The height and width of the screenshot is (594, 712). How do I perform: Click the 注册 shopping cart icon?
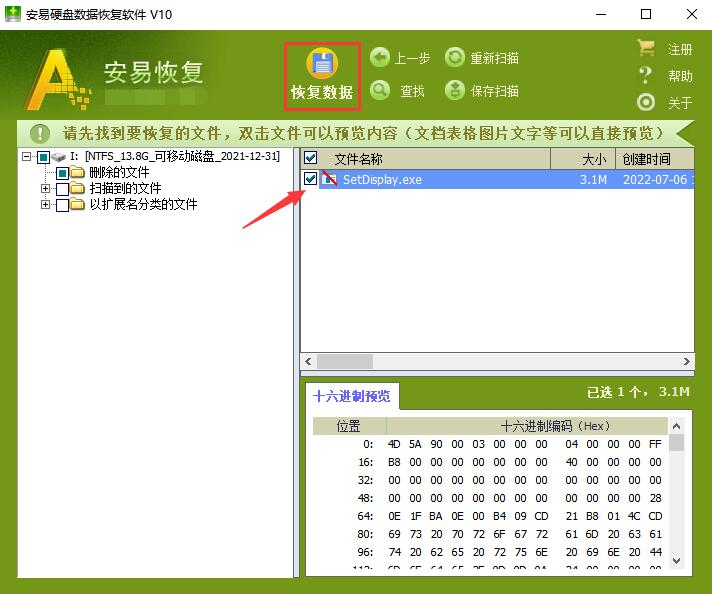pyautogui.click(x=646, y=49)
